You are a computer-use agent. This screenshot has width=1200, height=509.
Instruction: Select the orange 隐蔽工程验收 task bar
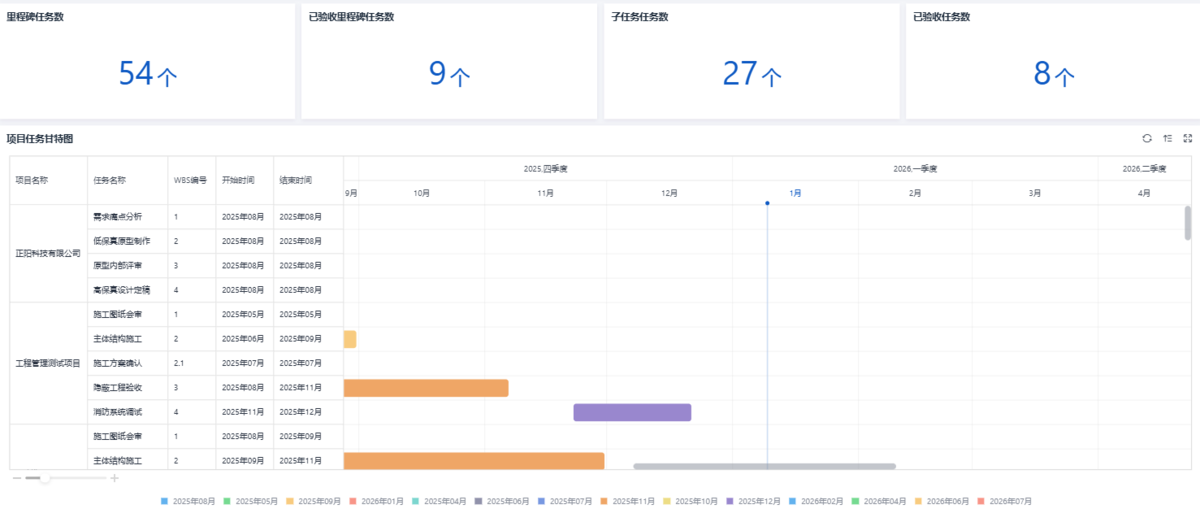click(426, 388)
